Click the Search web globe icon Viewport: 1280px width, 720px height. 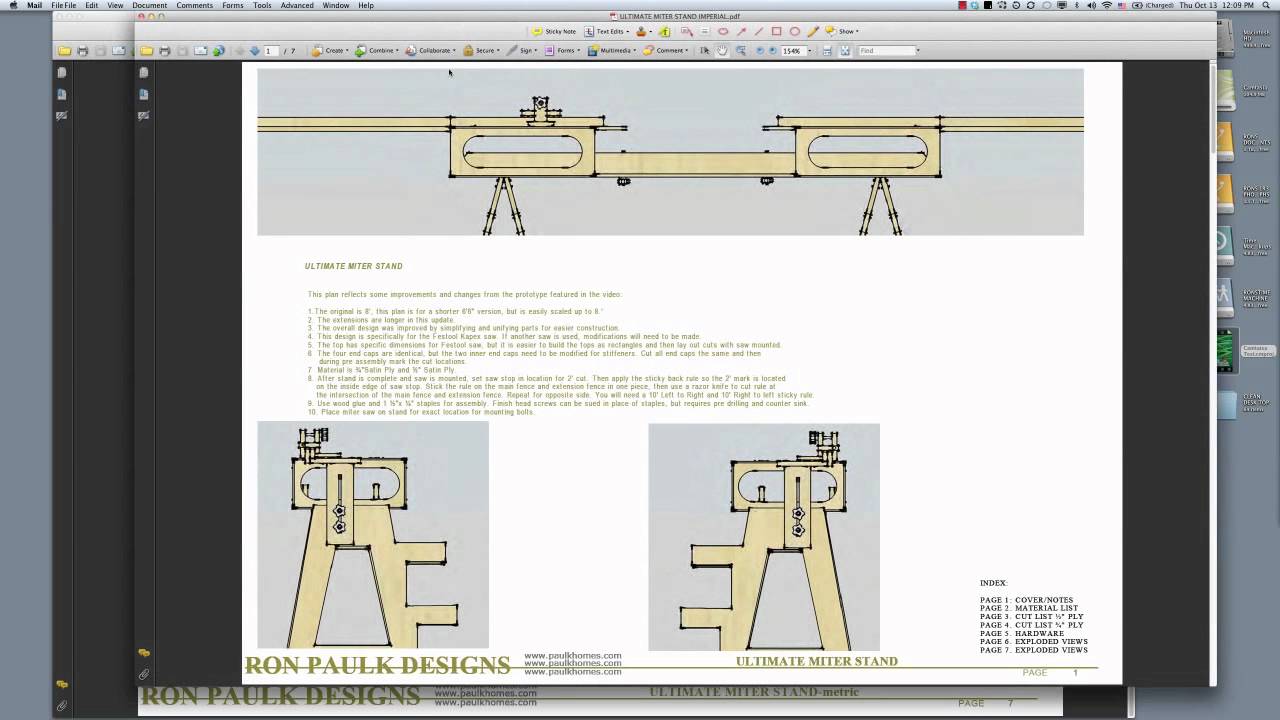218,50
